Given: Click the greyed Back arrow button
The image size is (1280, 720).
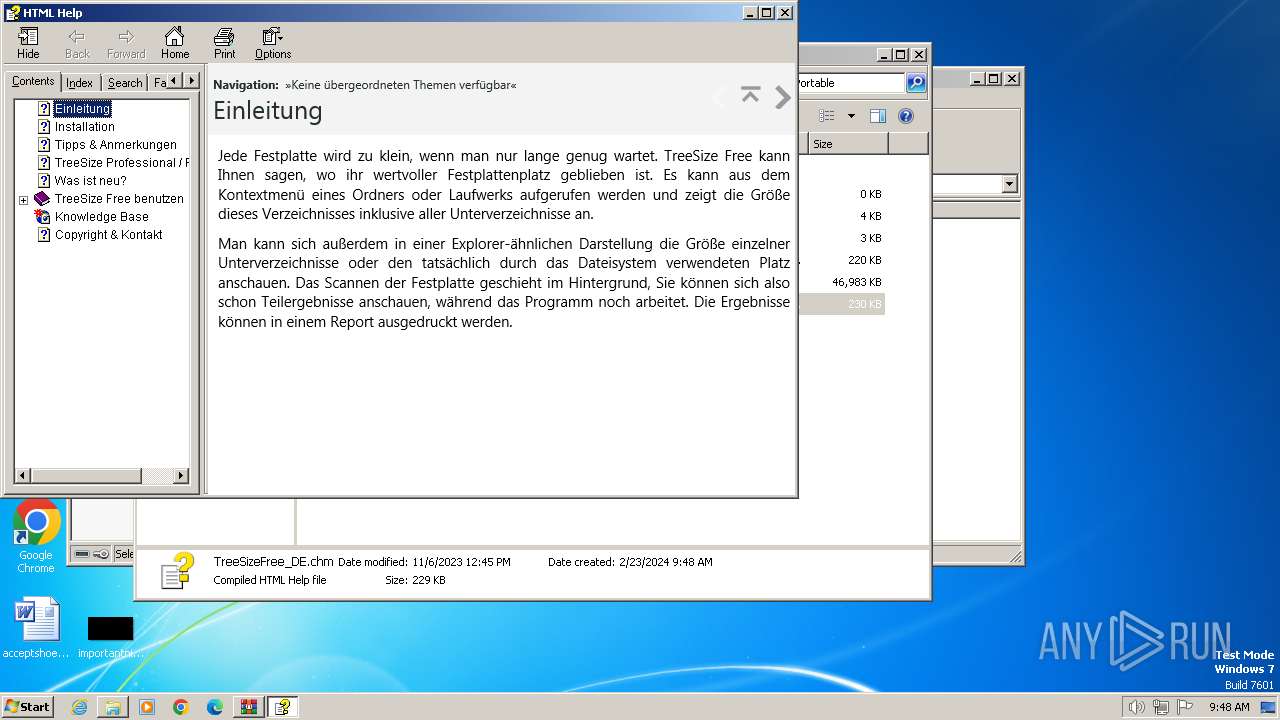Looking at the screenshot, I should click(x=77, y=43).
